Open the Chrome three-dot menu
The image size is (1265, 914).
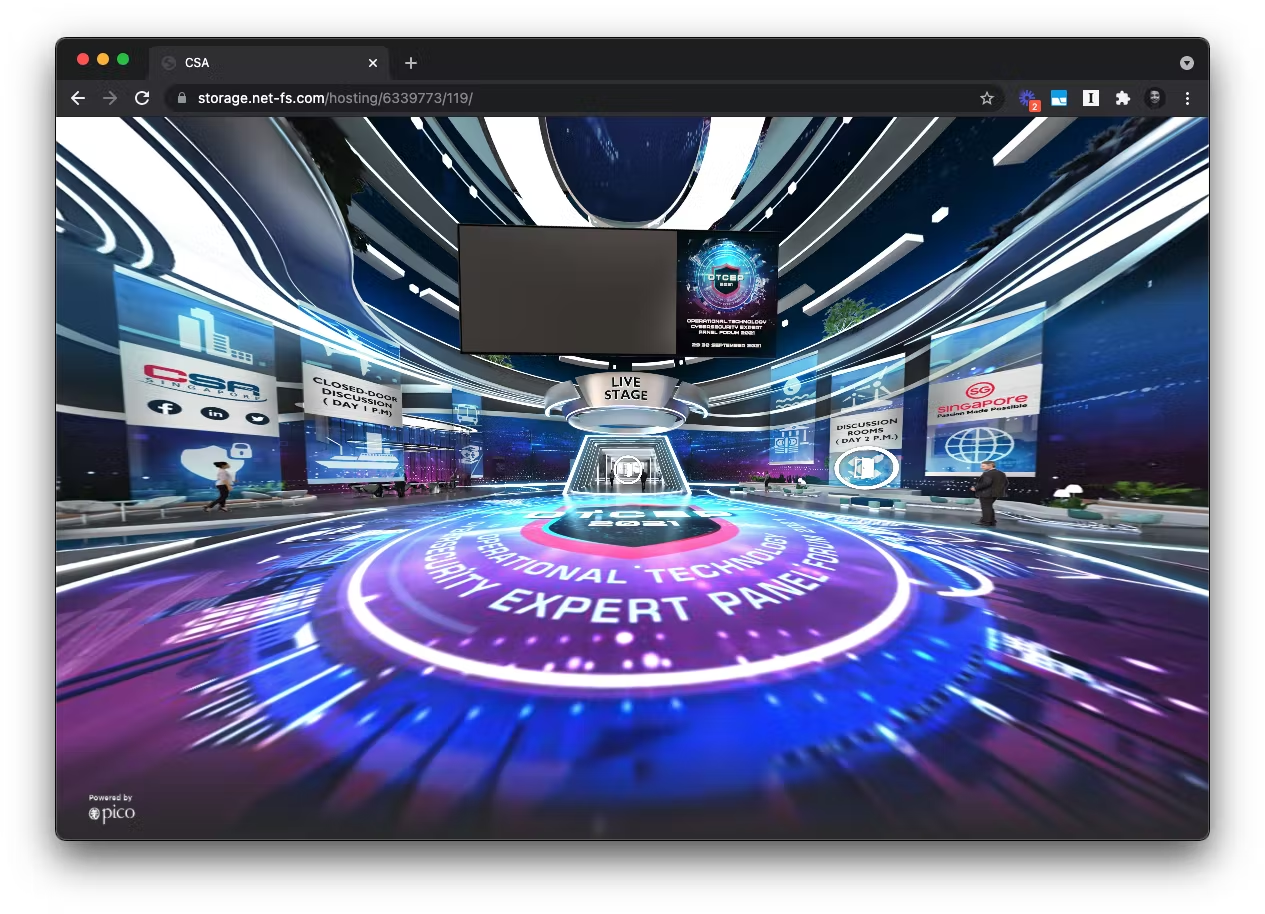tap(1187, 98)
